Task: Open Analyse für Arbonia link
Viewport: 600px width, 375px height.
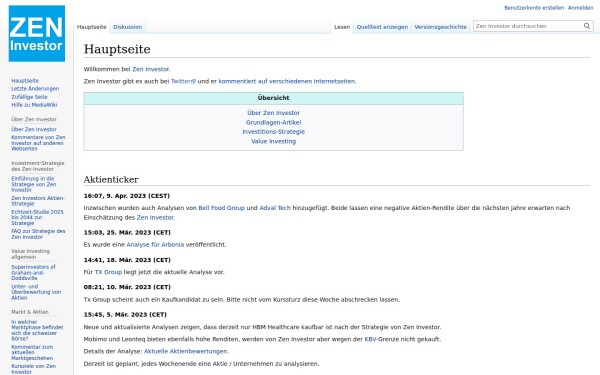Action: [155, 245]
